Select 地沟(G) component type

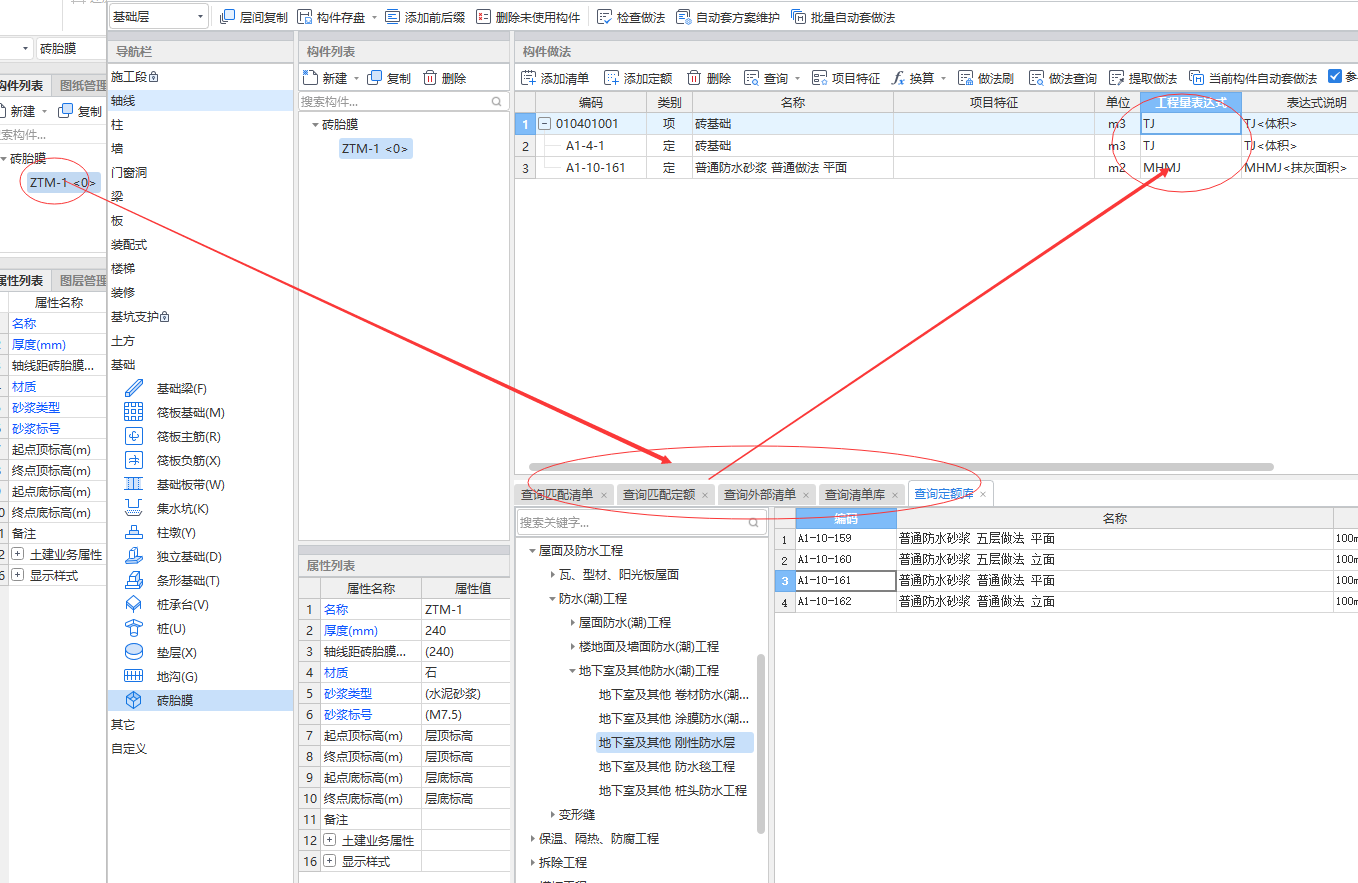(176, 676)
